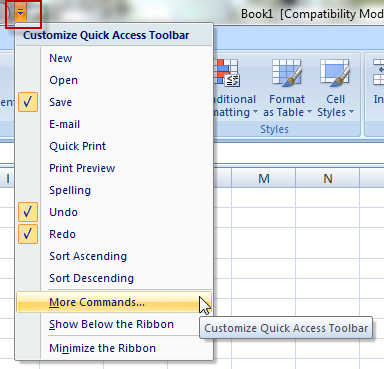Select Minimize the Ribbon
Image resolution: width=384 pixels, height=369 pixels.
pyautogui.click(x=114, y=348)
